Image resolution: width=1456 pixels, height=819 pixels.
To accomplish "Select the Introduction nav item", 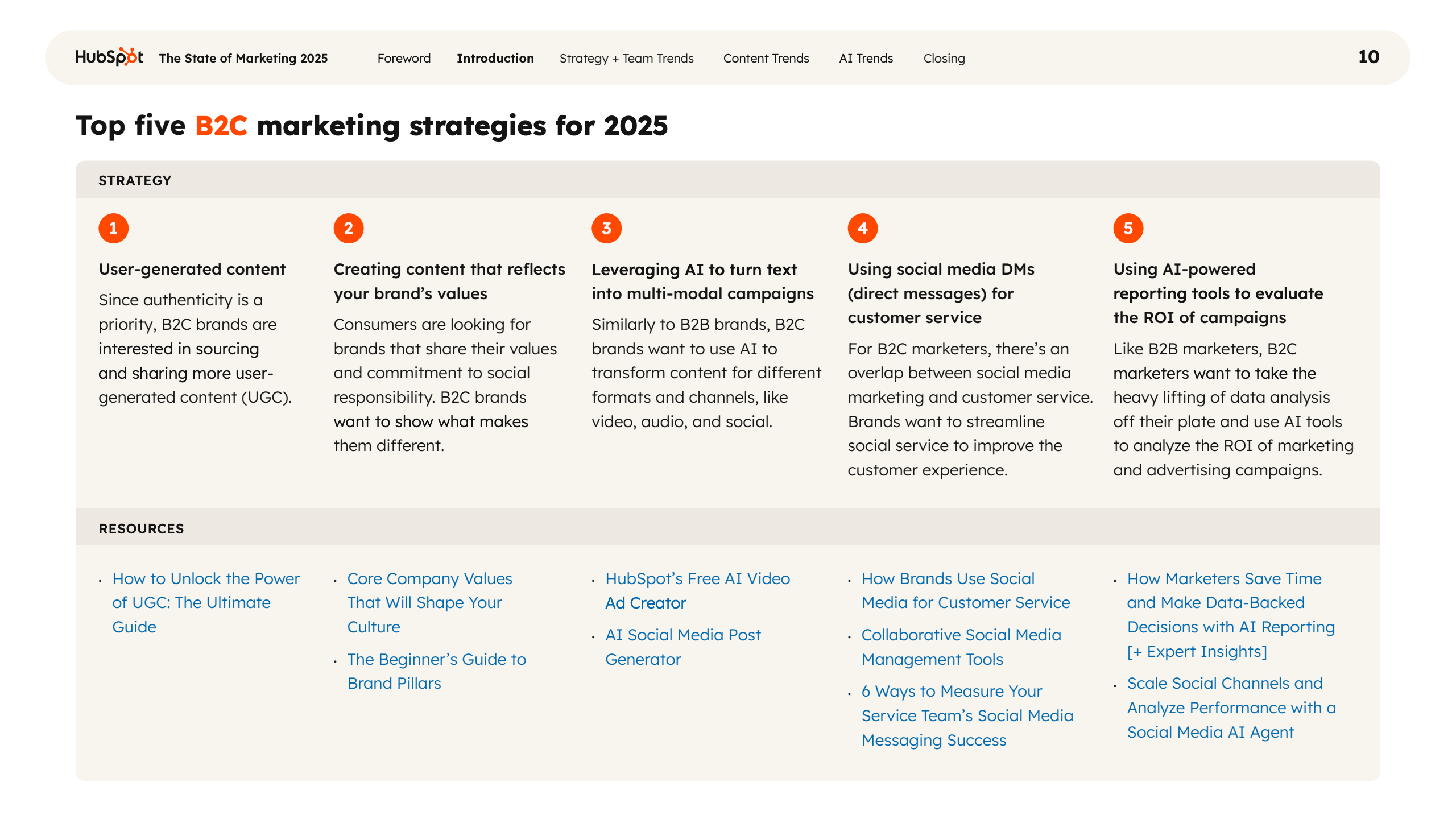I will point(495,58).
